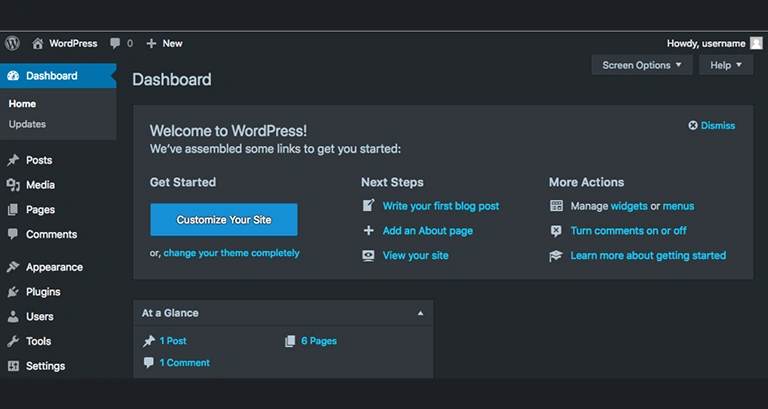Dismiss the Welcome to WordPress panel
Image resolution: width=768 pixels, height=409 pixels.
(x=711, y=126)
